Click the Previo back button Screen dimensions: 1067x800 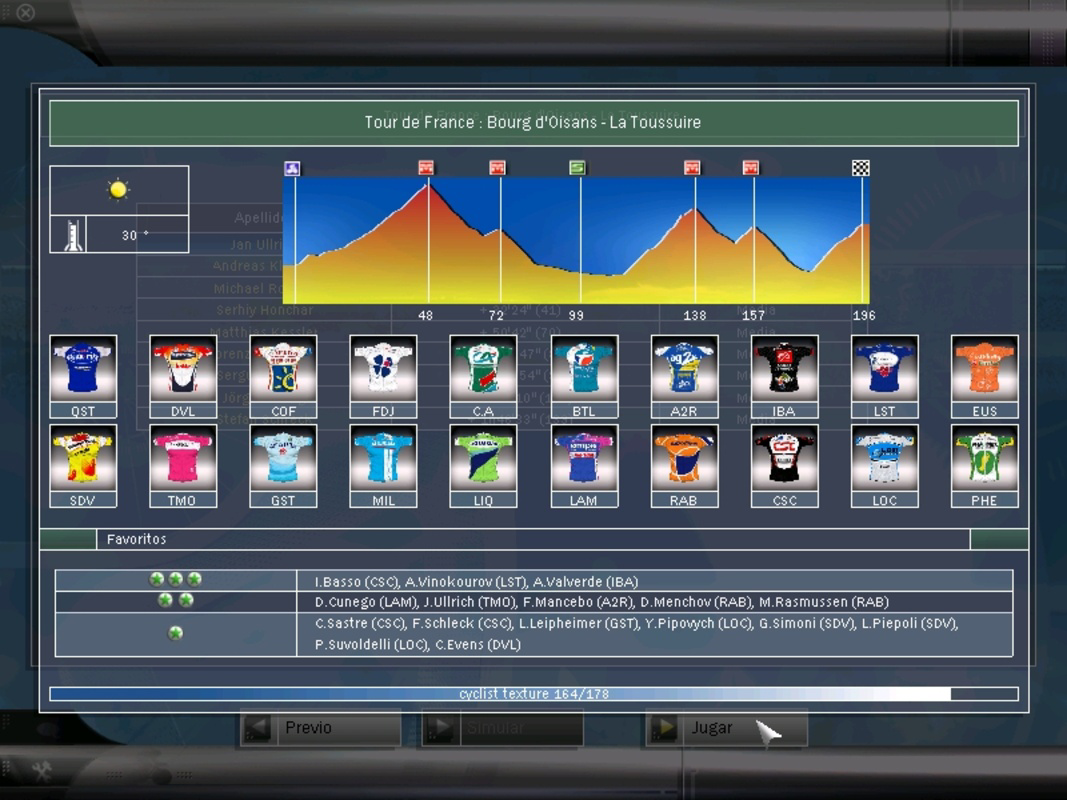pyautogui.click(x=322, y=728)
